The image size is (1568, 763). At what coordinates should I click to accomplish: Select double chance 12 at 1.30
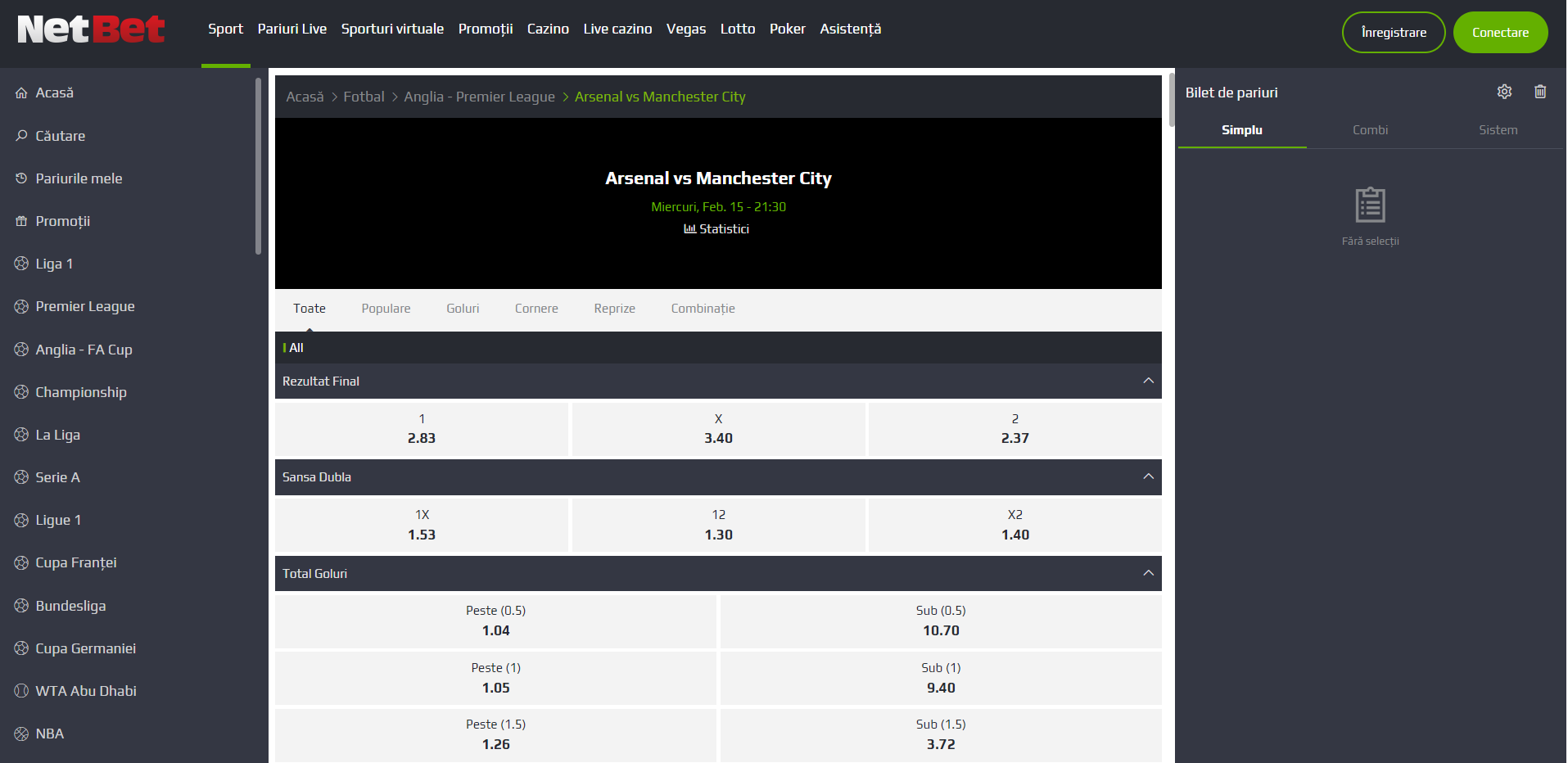[718, 525]
